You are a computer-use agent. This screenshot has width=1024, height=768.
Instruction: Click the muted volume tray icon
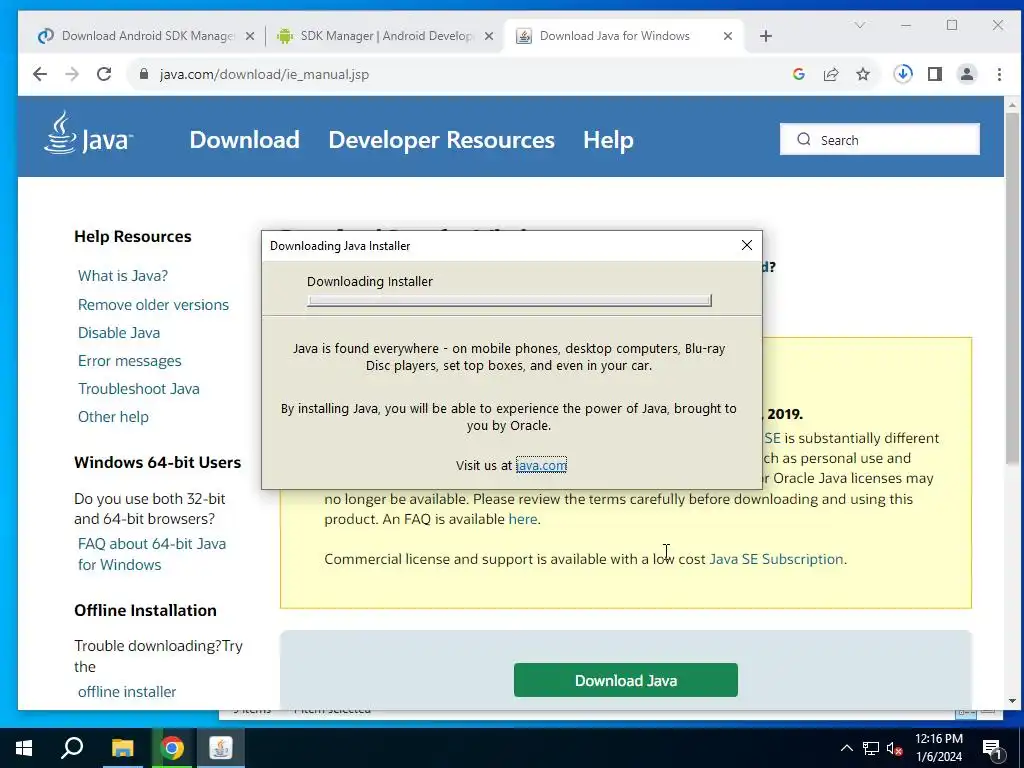(894, 748)
